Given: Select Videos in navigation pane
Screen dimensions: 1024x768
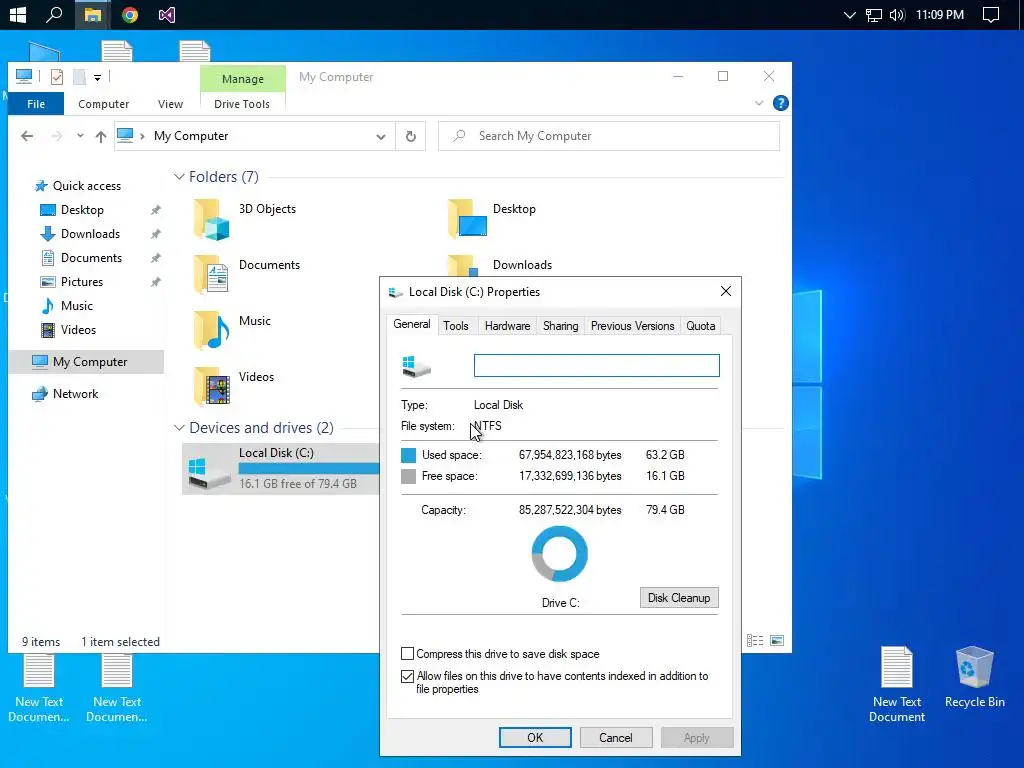Looking at the screenshot, I should 78,330.
